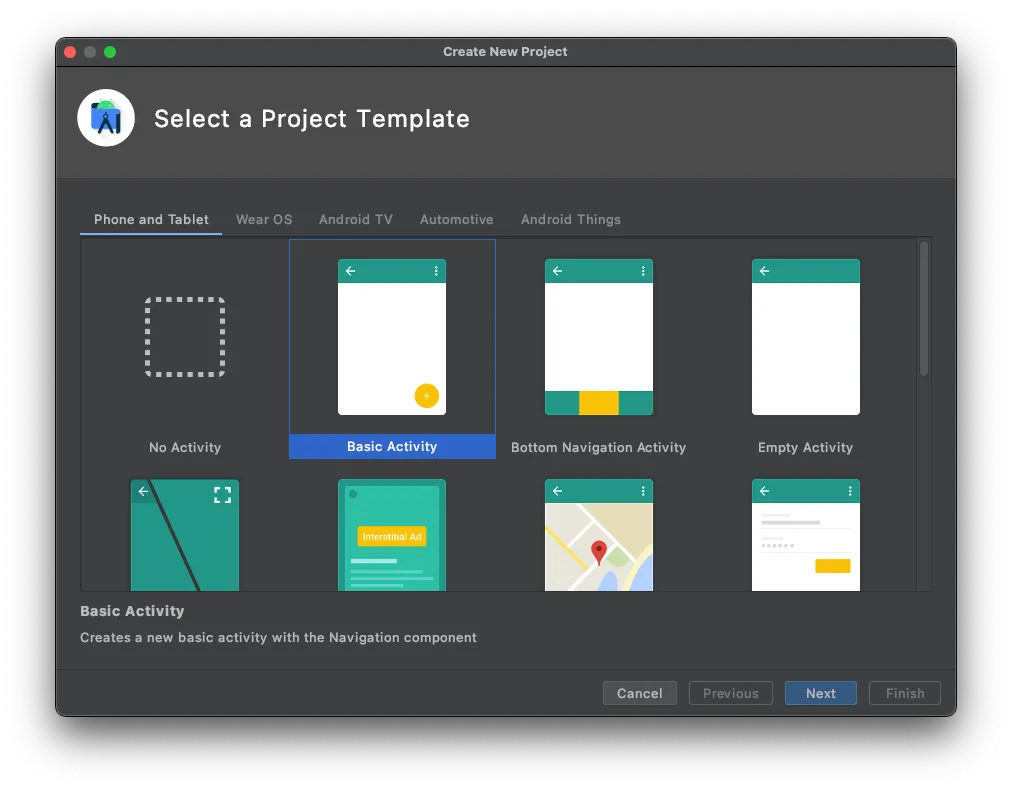
Task: Switch to Phone and Tablet tab
Action: click(x=151, y=219)
